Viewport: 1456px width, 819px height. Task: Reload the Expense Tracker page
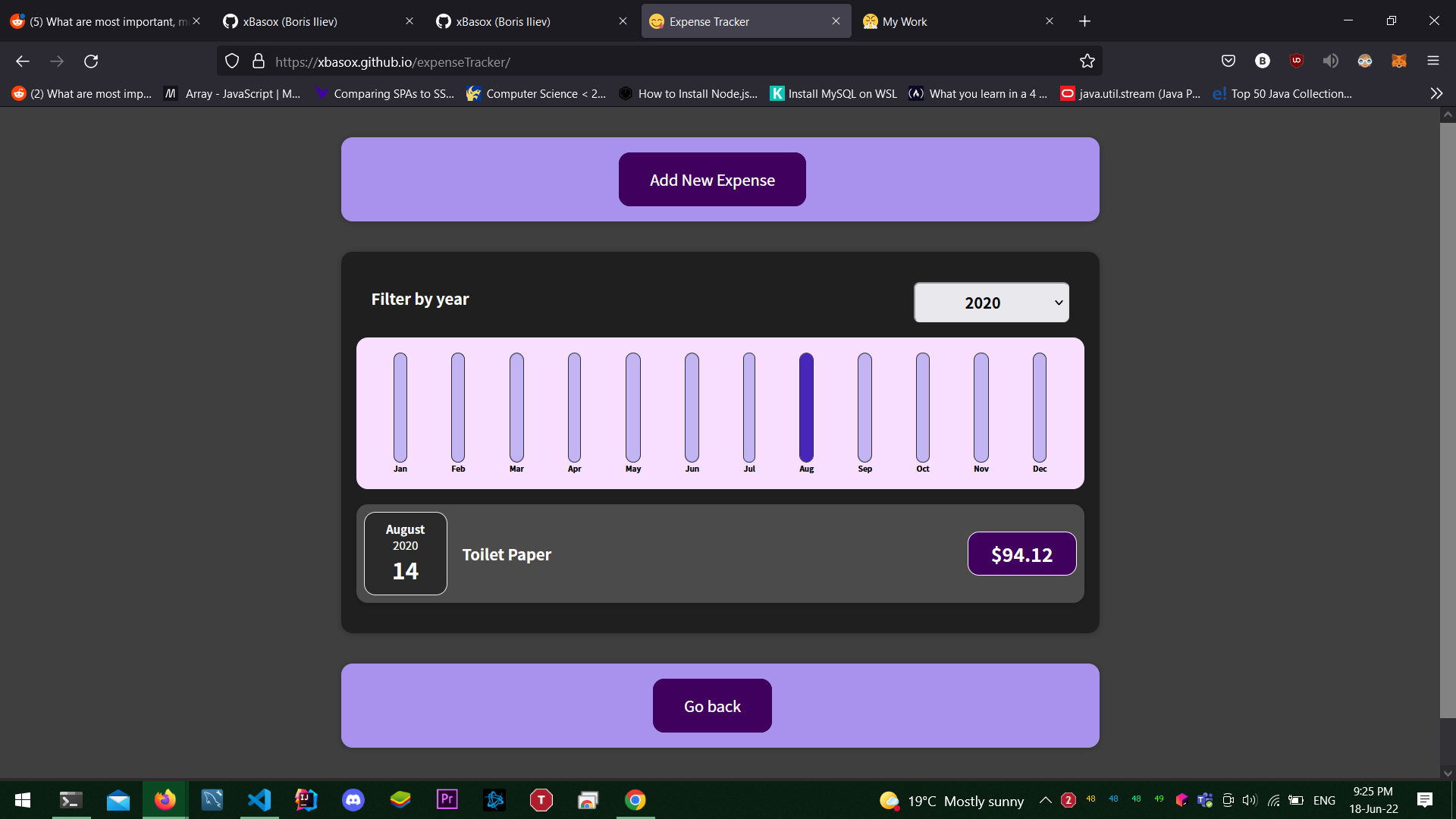tap(91, 61)
